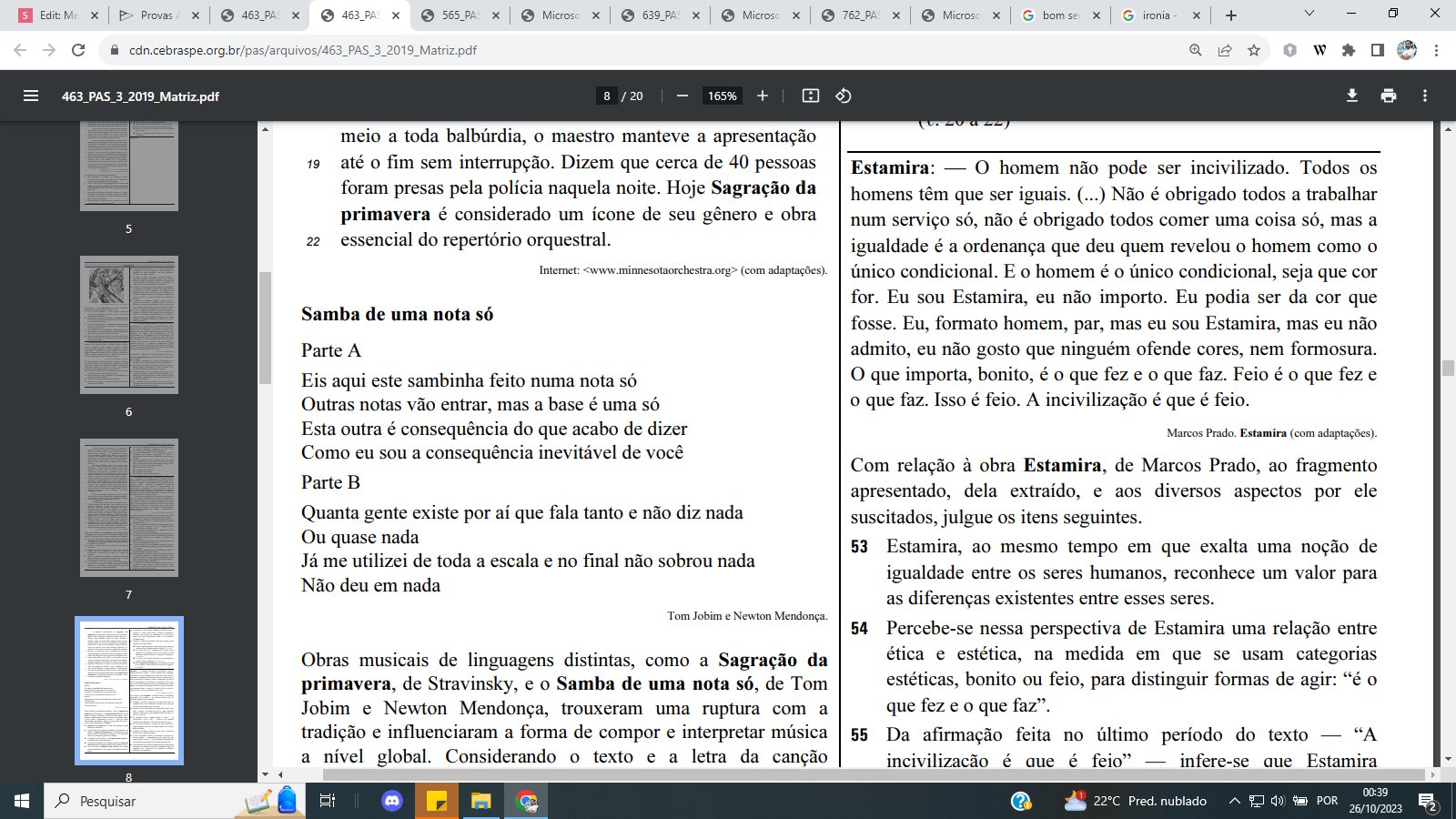The image size is (1456, 819).
Task: Open Chrome from the taskbar
Action: click(x=526, y=801)
